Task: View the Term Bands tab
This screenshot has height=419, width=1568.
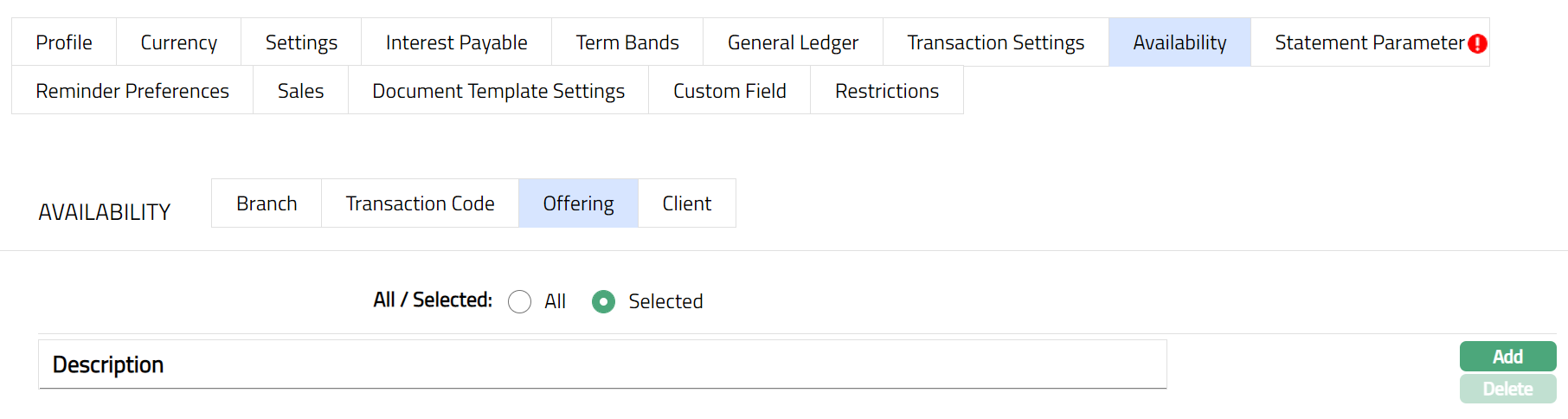Action: [x=627, y=42]
